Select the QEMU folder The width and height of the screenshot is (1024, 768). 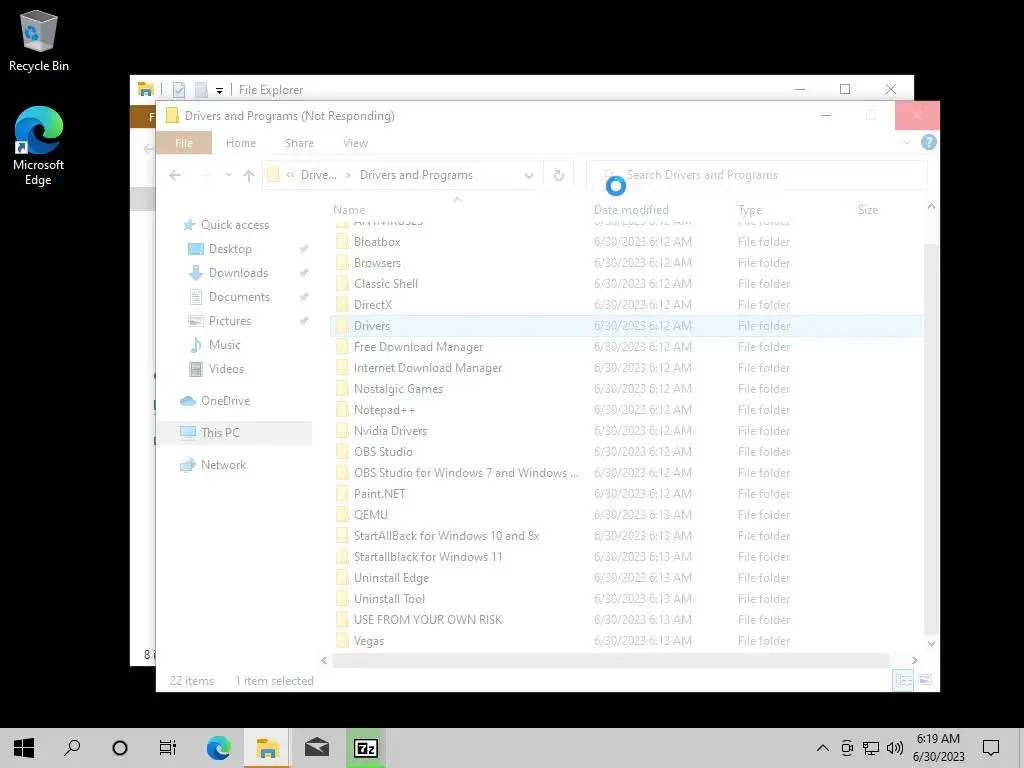tap(370, 515)
